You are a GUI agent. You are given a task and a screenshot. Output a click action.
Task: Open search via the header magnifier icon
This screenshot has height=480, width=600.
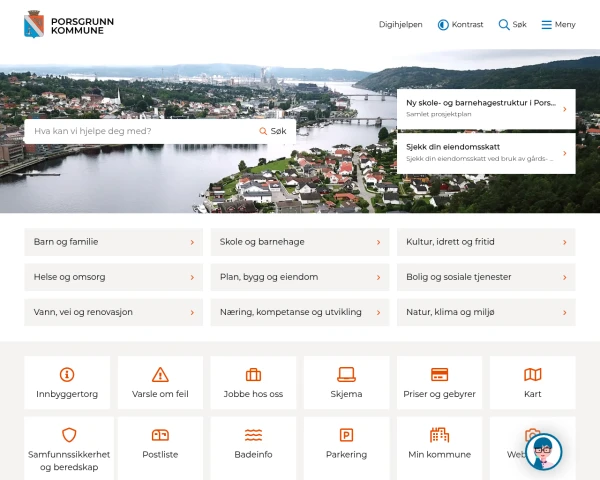[504, 25]
